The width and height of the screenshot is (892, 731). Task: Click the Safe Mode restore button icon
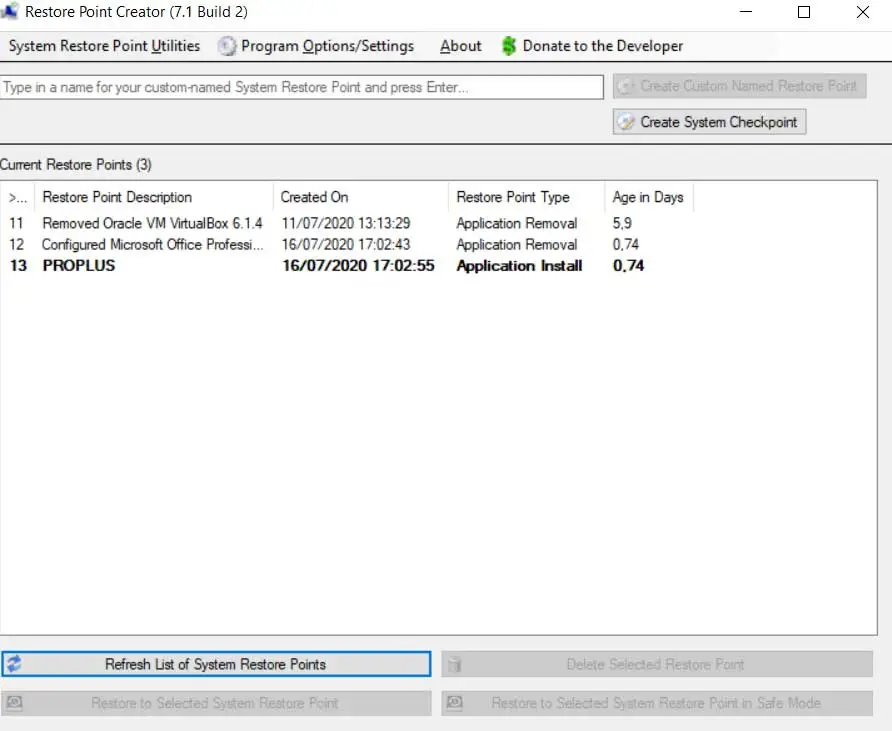[455, 703]
